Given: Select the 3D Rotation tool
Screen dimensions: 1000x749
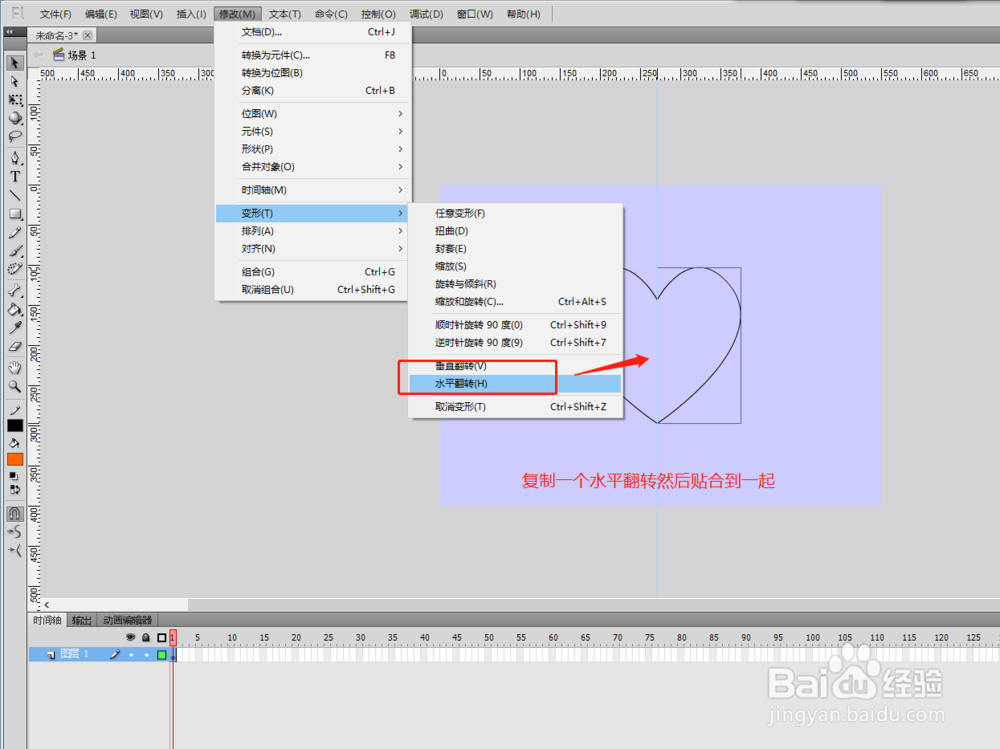Looking at the screenshot, I should (15, 118).
